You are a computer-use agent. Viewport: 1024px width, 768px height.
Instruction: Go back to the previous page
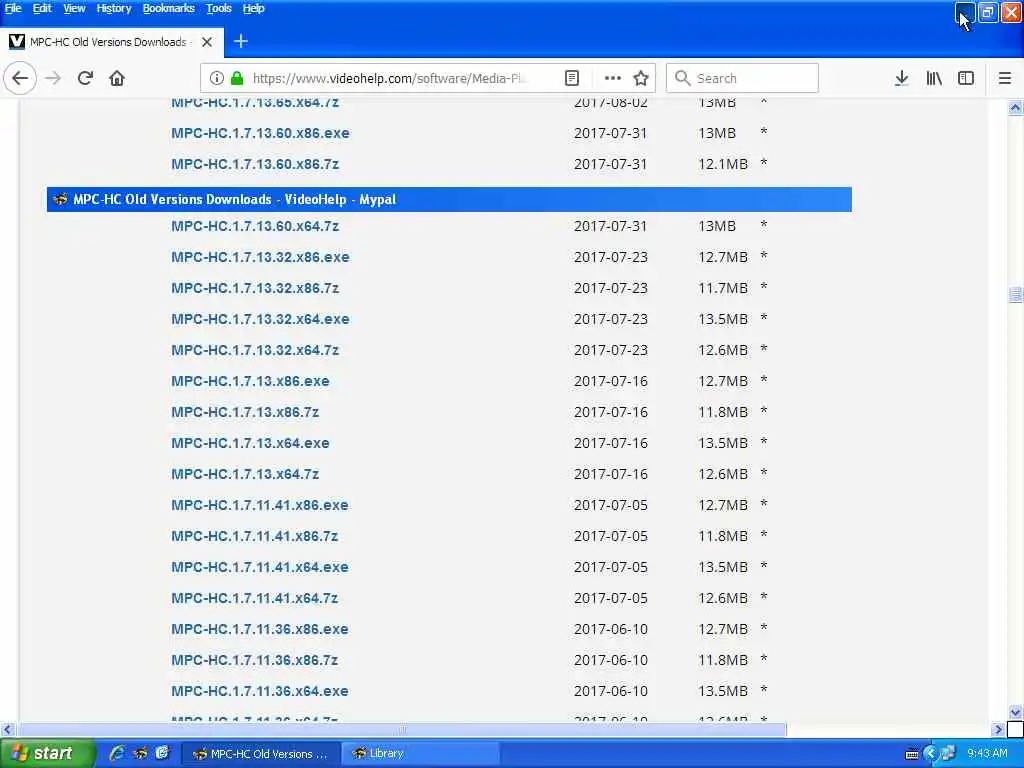[x=20, y=78]
